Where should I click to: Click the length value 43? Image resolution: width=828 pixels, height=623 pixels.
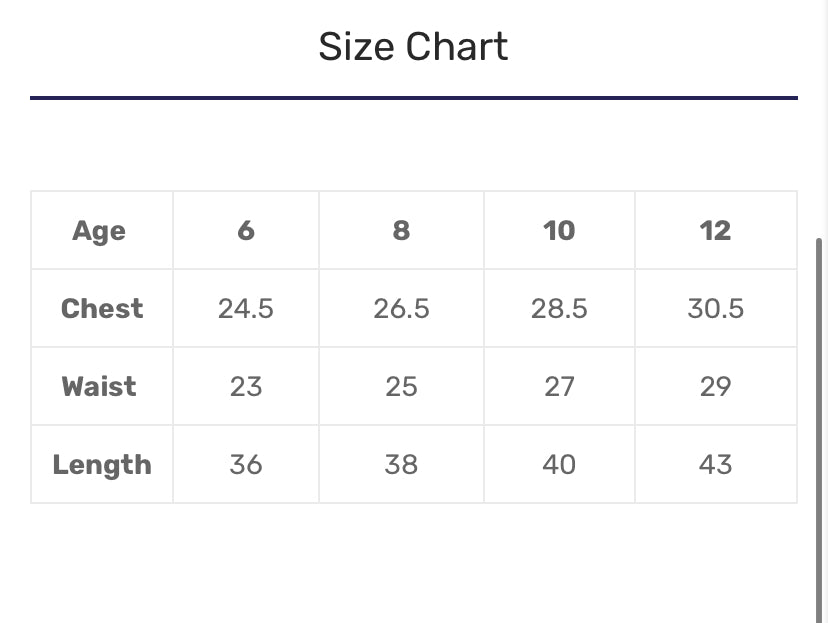[715, 465]
